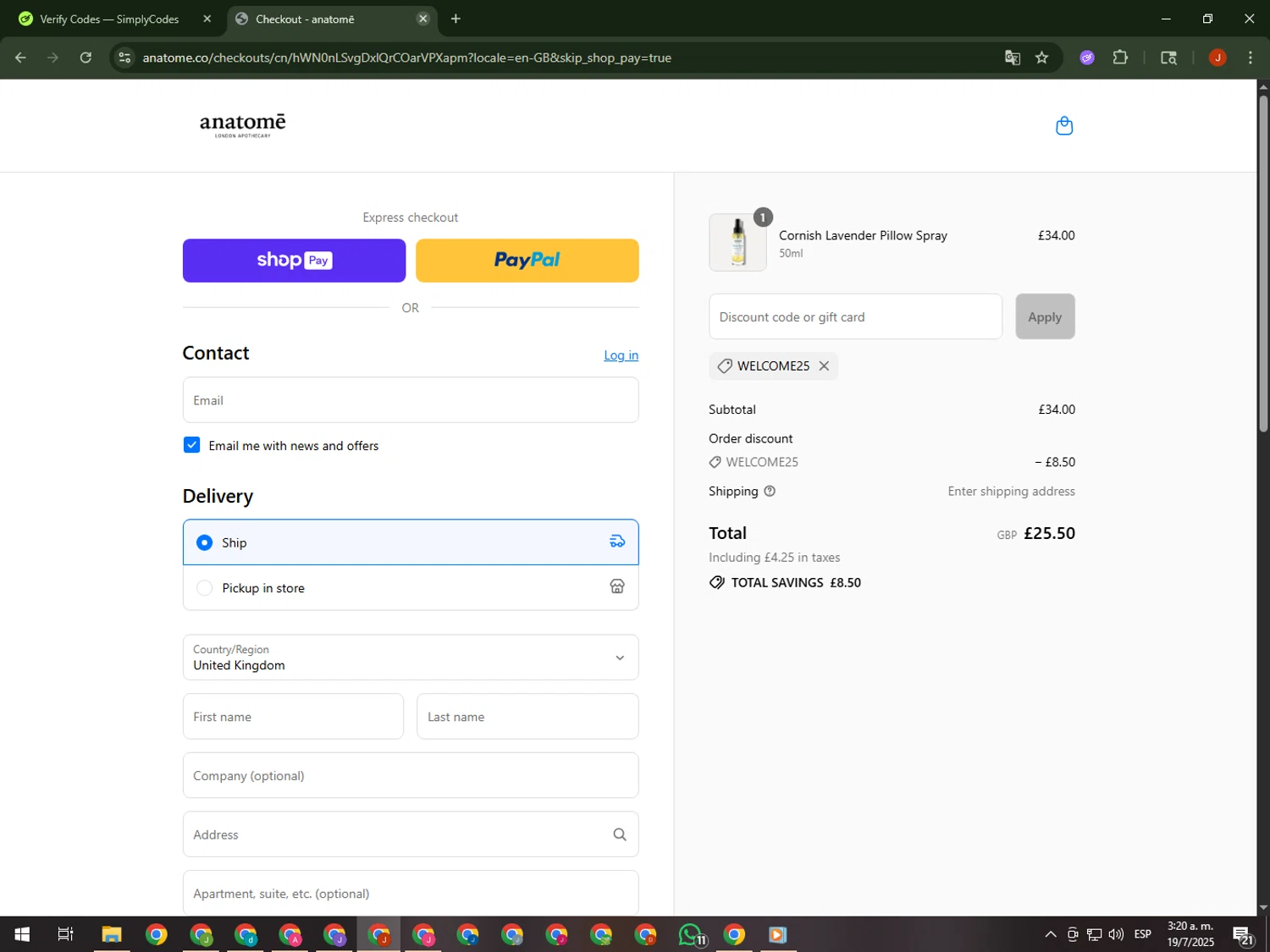Open a new browser tab
Image resolution: width=1270 pixels, height=952 pixels.
pos(456,19)
